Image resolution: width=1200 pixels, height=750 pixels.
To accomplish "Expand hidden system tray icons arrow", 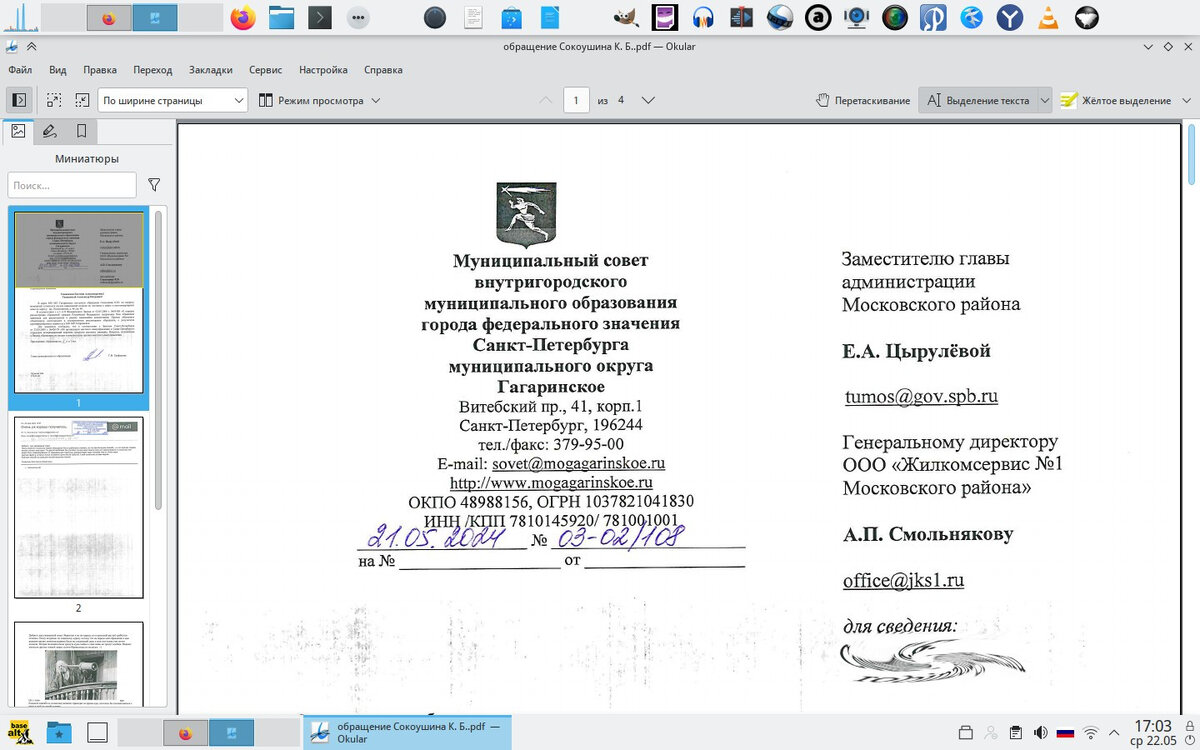I will (1115, 732).
